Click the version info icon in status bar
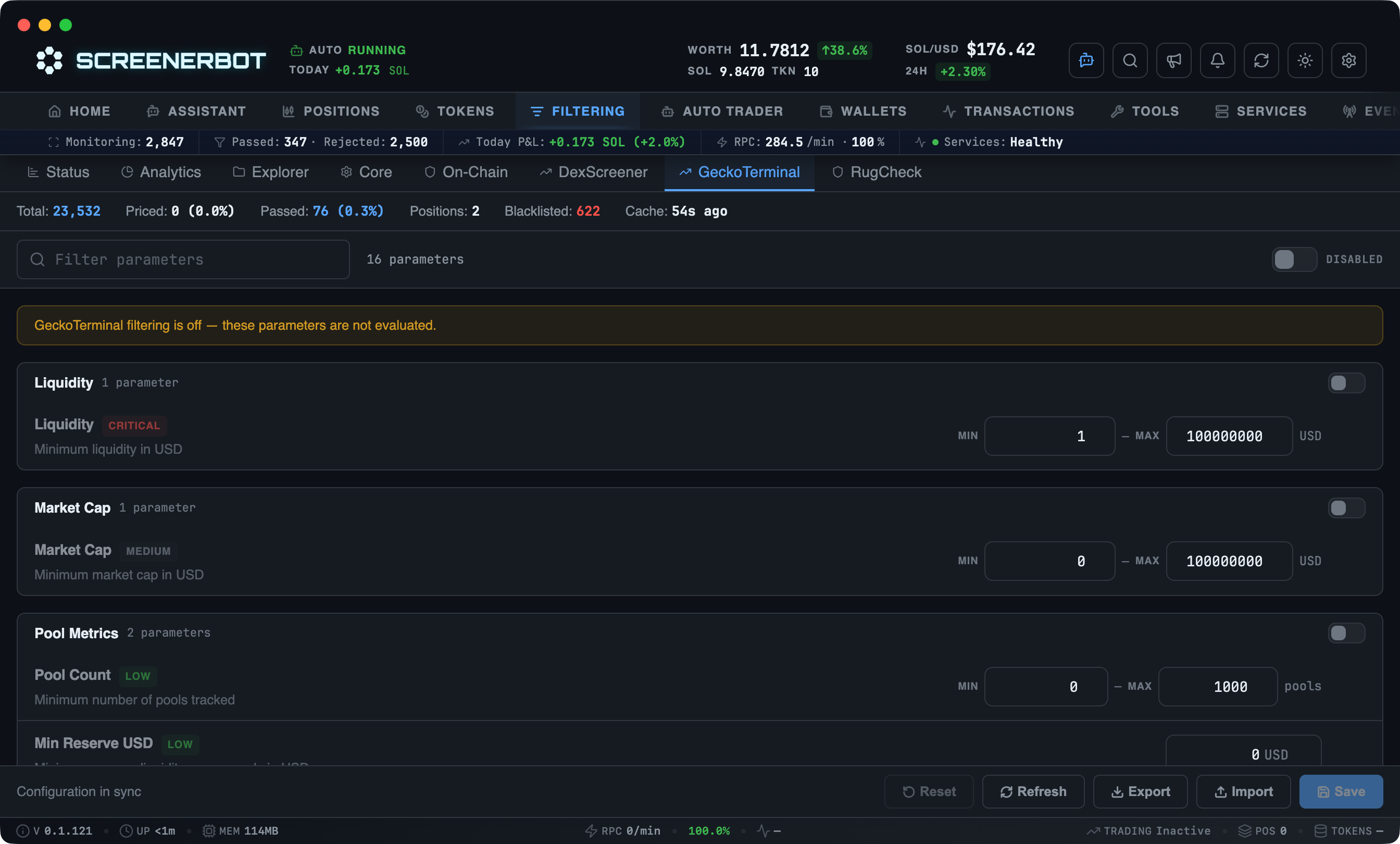 click(x=23, y=831)
